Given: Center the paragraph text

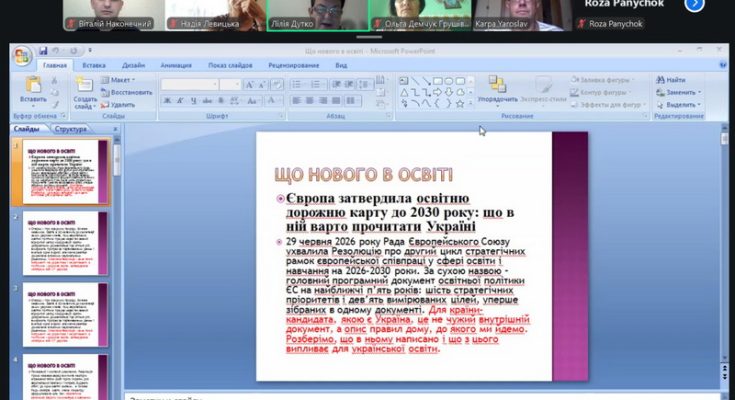Looking at the screenshot, I should coord(309,100).
